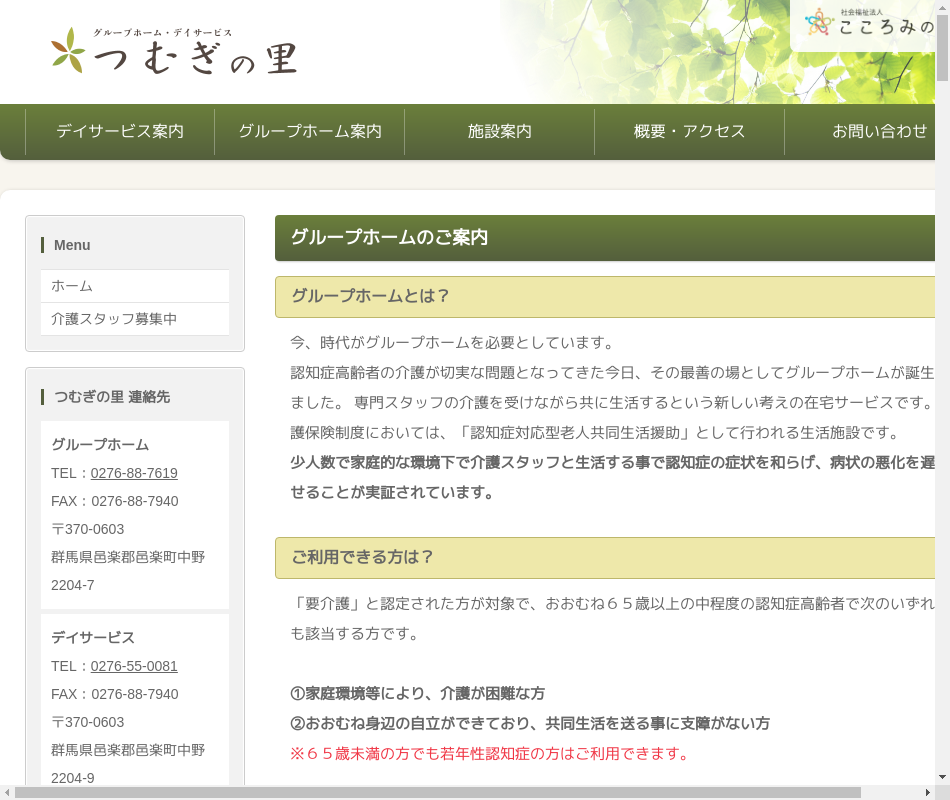Call the group home number 0276-88-7619
This screenshot has height=800, width=950.
[134, 473]
